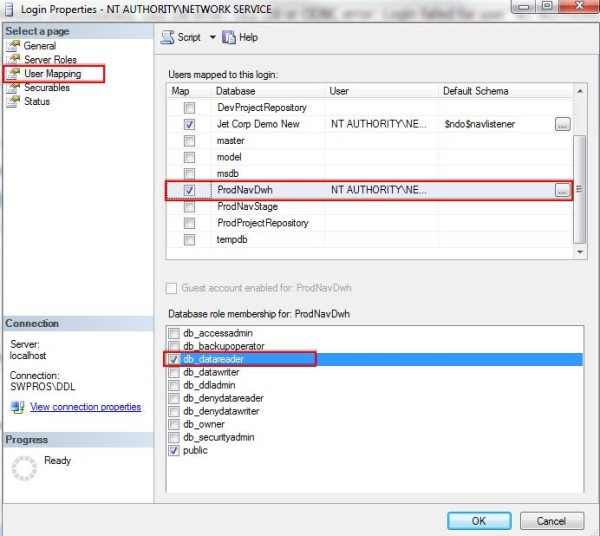Screen dimensions: 600x536
Task: Click the Map column header
Action: tap(189, 91)
